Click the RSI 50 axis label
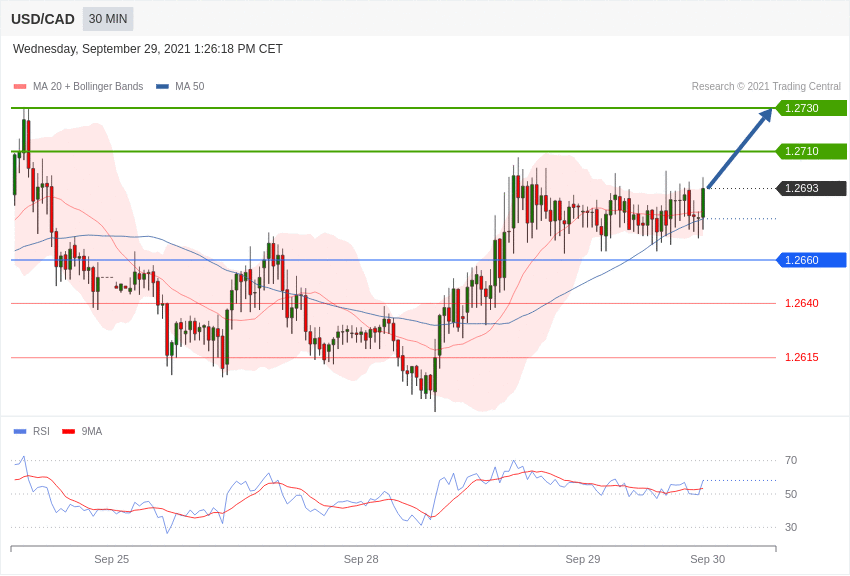The image size is (850, 576). [791, 494]
